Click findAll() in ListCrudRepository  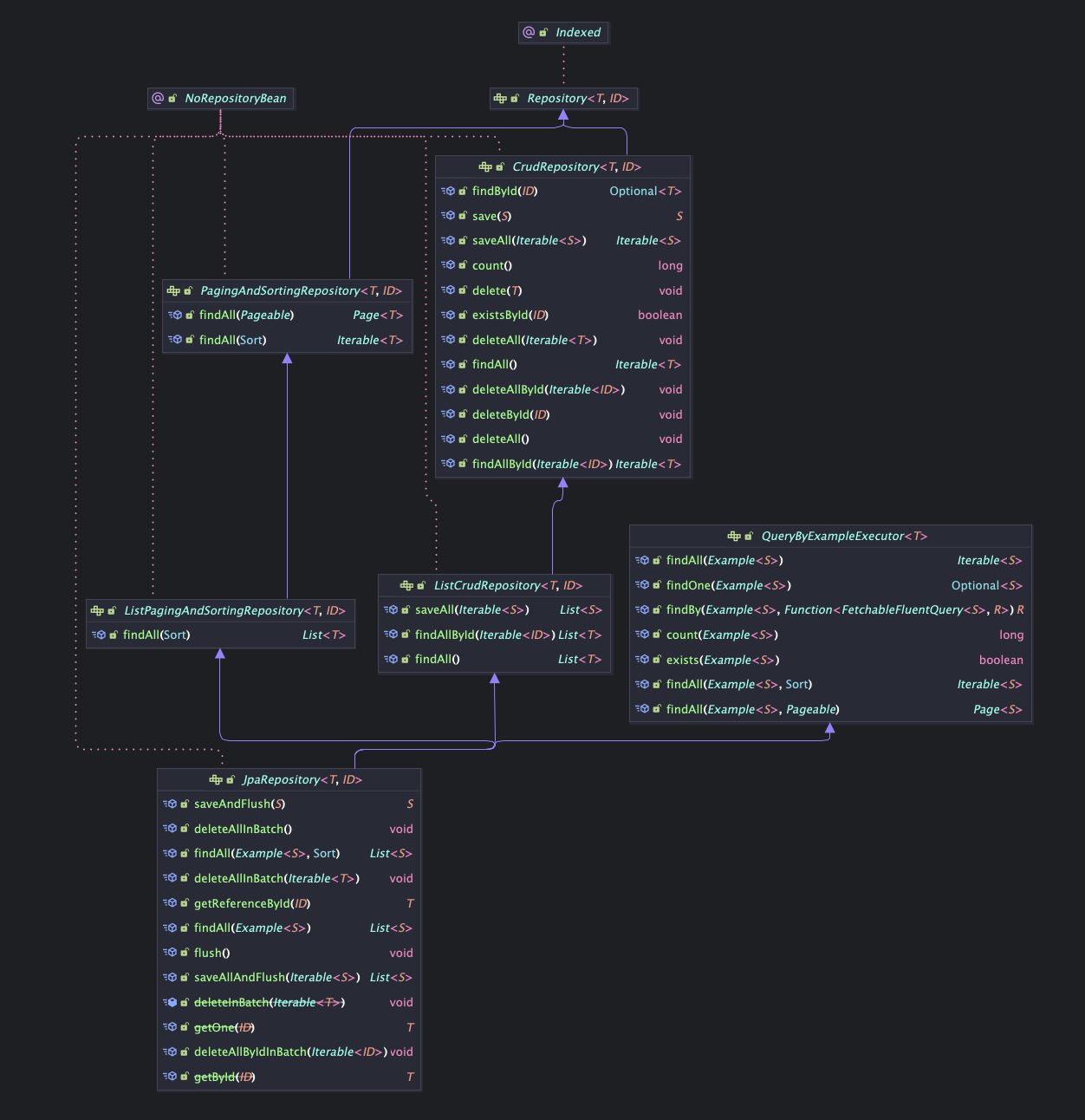tap(494, 659)
